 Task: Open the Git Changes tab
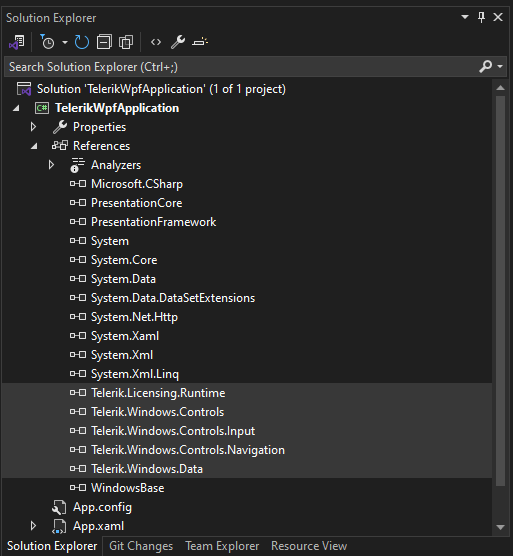point(141,546)
